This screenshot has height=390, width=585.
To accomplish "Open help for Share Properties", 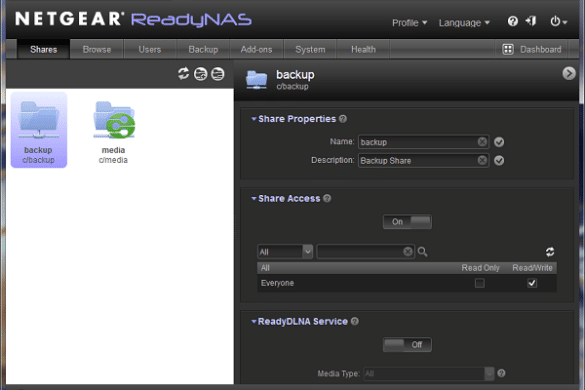I will (x=343, y=119).
